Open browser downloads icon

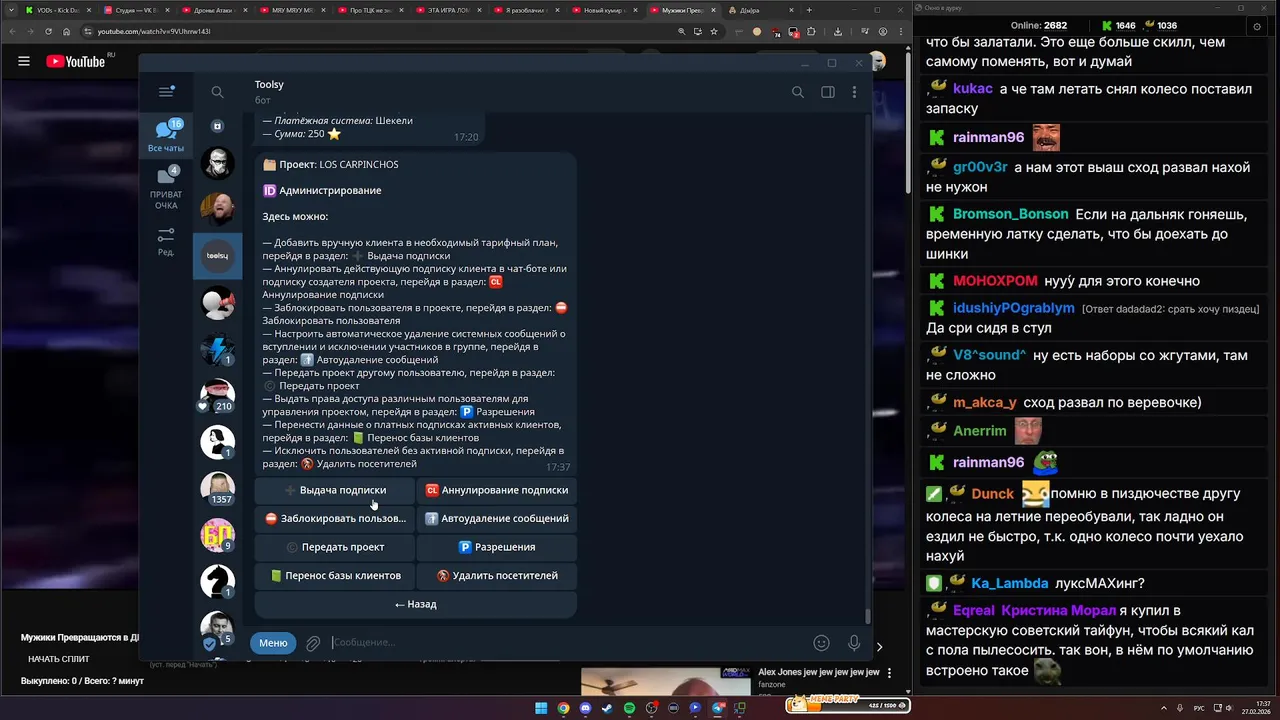pos(837,31)
